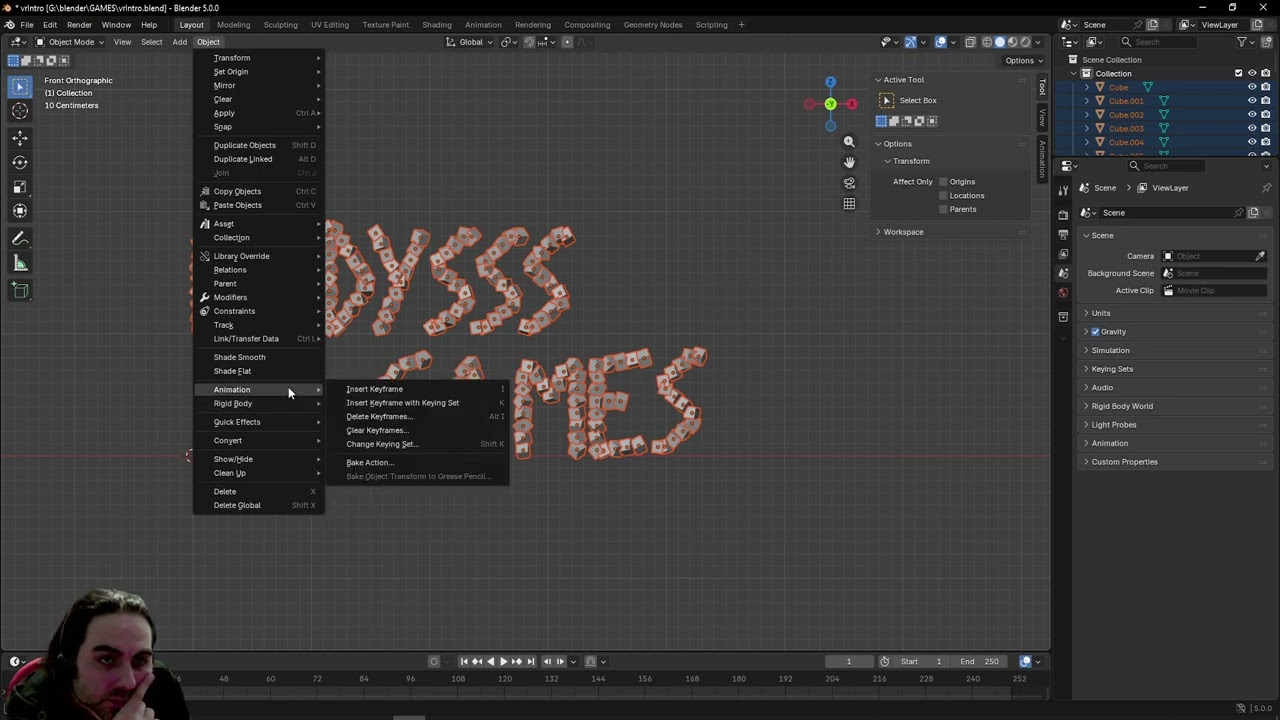Activate the Transform tool

pos(20,211)
